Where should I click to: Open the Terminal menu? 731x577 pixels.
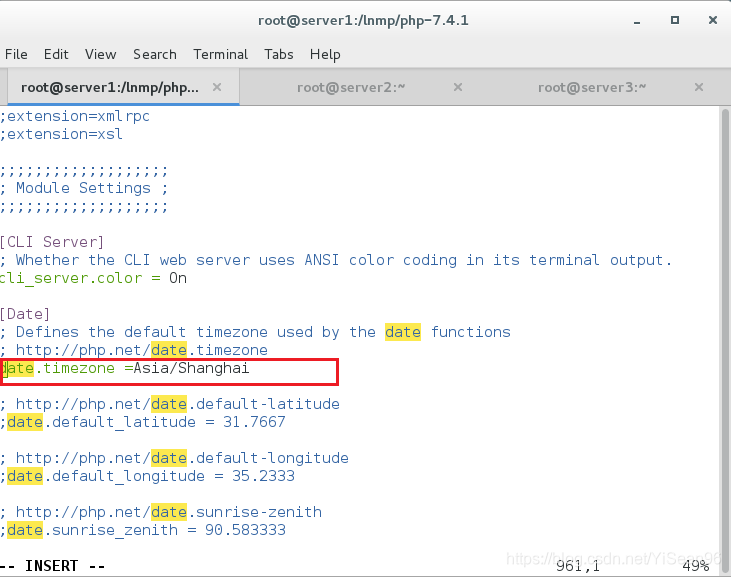(221, 55)
